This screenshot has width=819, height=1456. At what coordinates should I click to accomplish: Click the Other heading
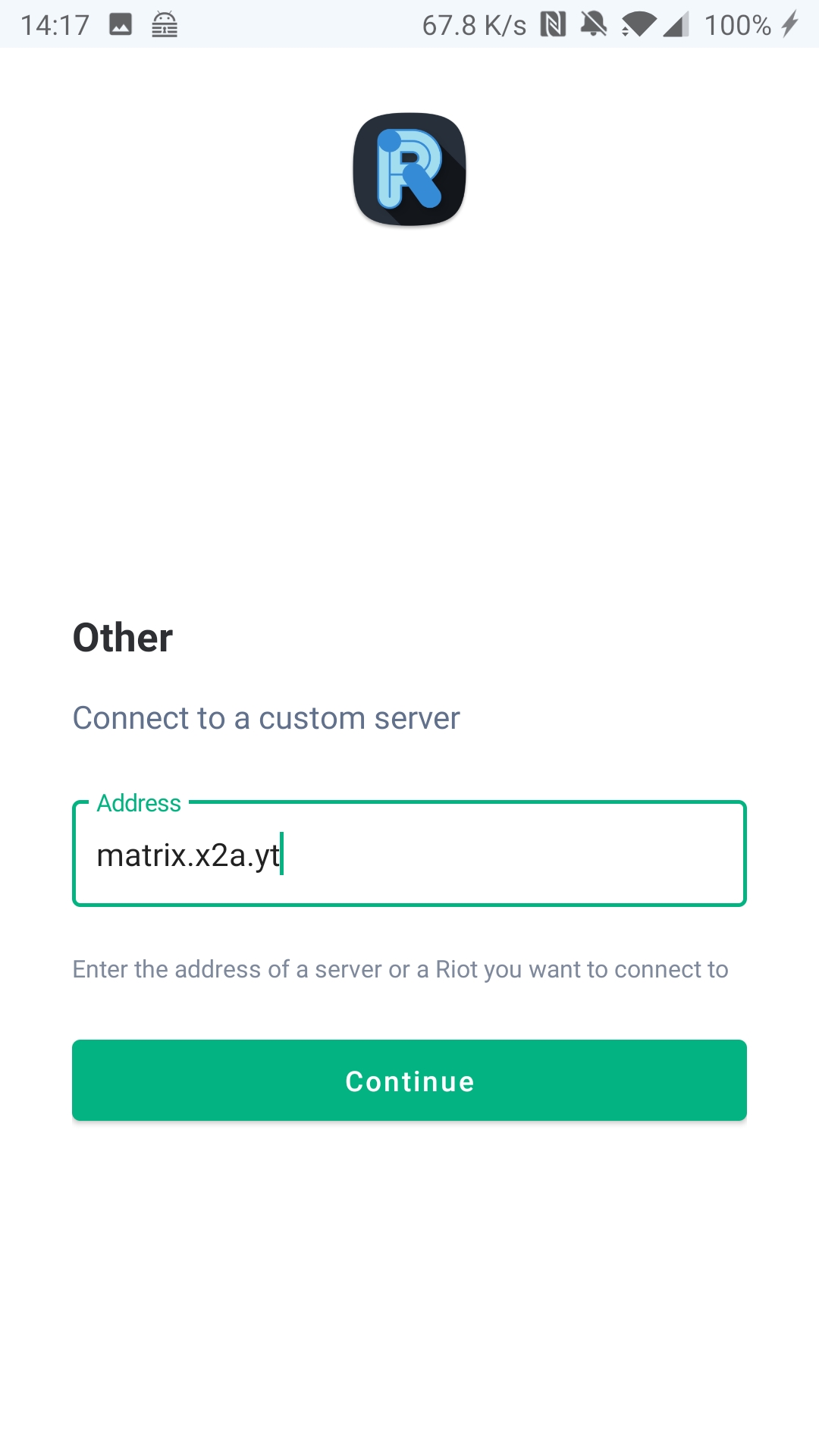click(x=123, y=637)
